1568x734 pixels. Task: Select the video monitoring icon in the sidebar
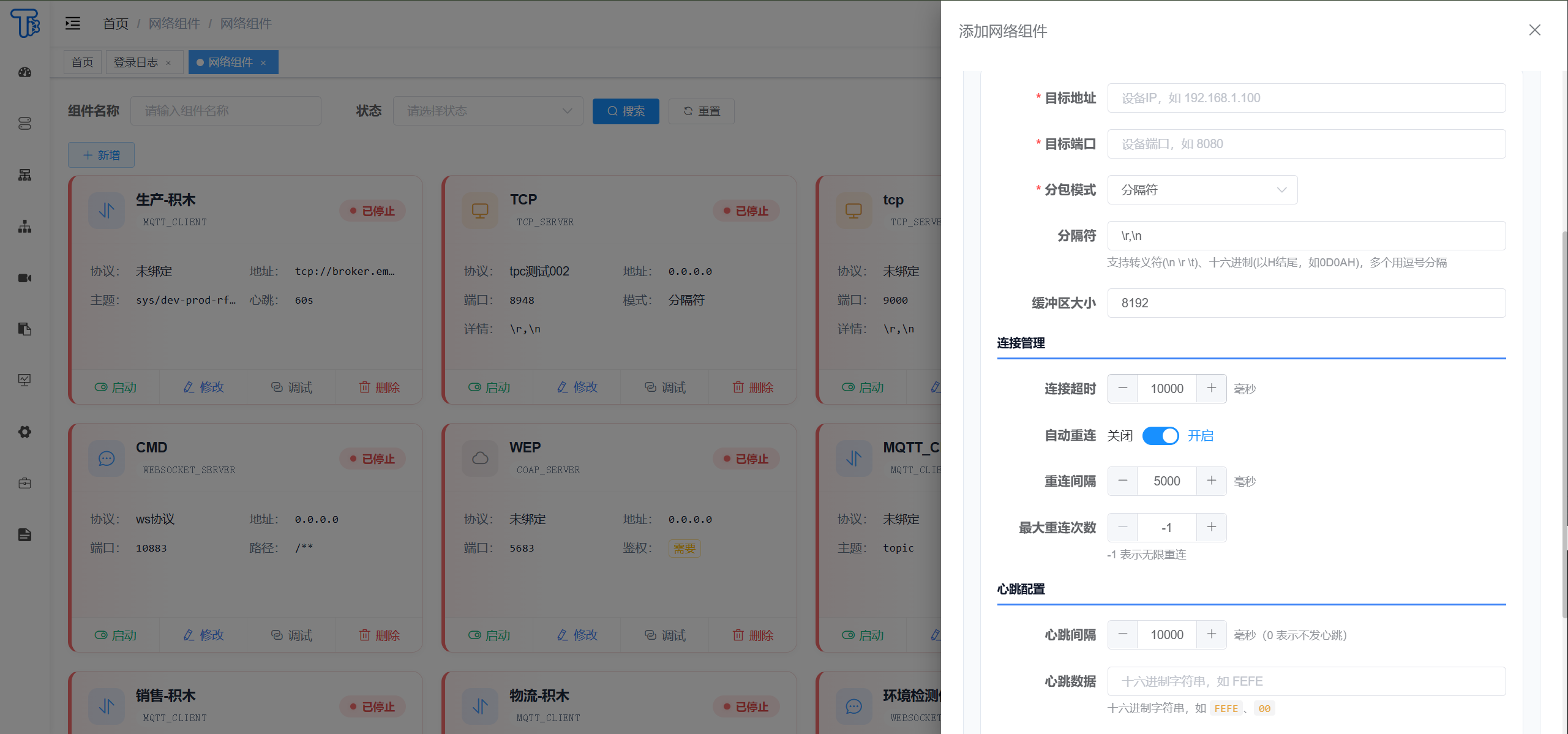[x=24, y=277]
